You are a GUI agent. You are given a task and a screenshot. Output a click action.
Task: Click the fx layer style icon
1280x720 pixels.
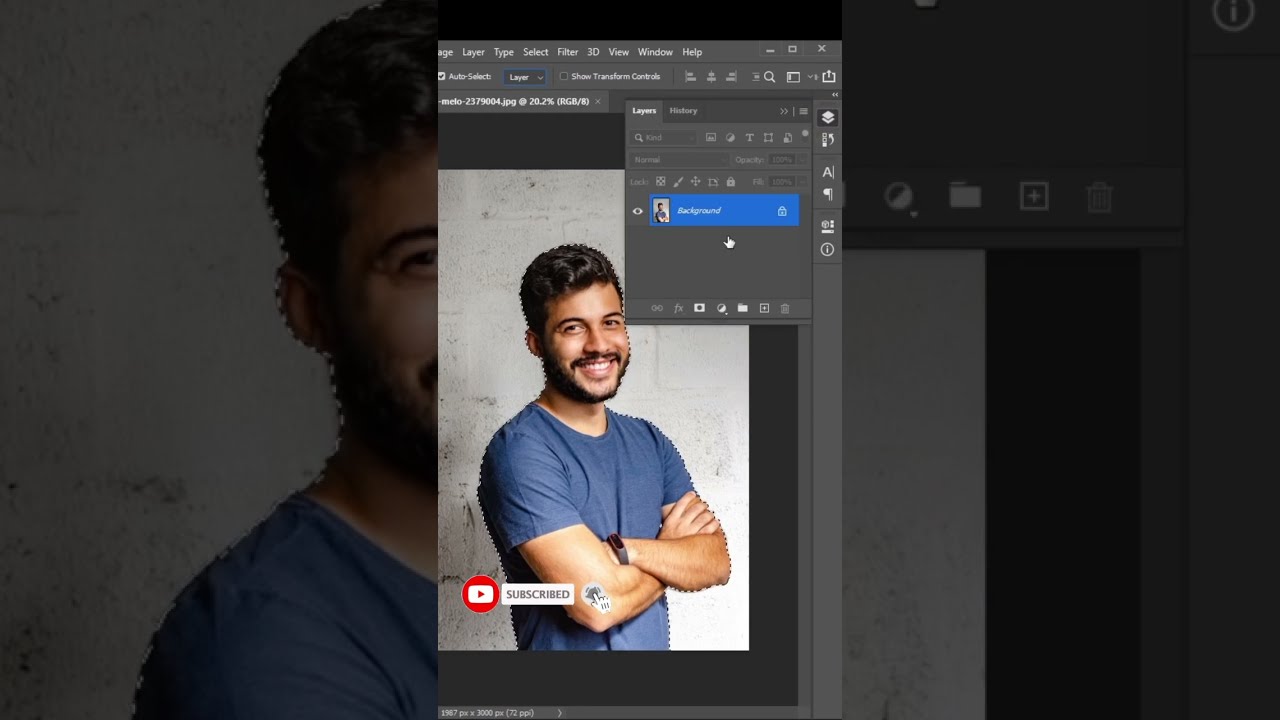coord(678,308)
